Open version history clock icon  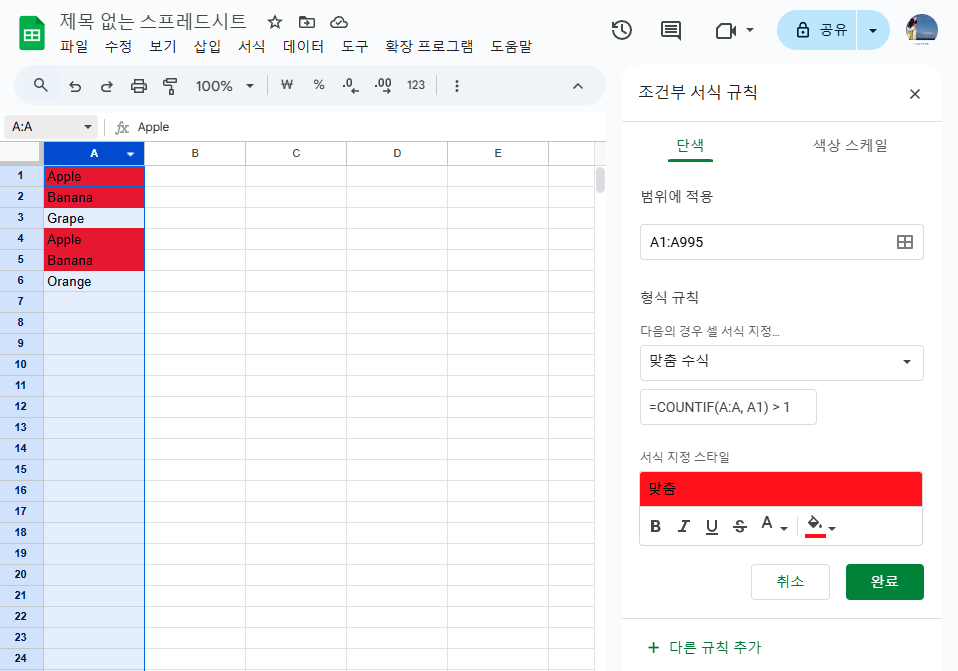click(621, 30)
